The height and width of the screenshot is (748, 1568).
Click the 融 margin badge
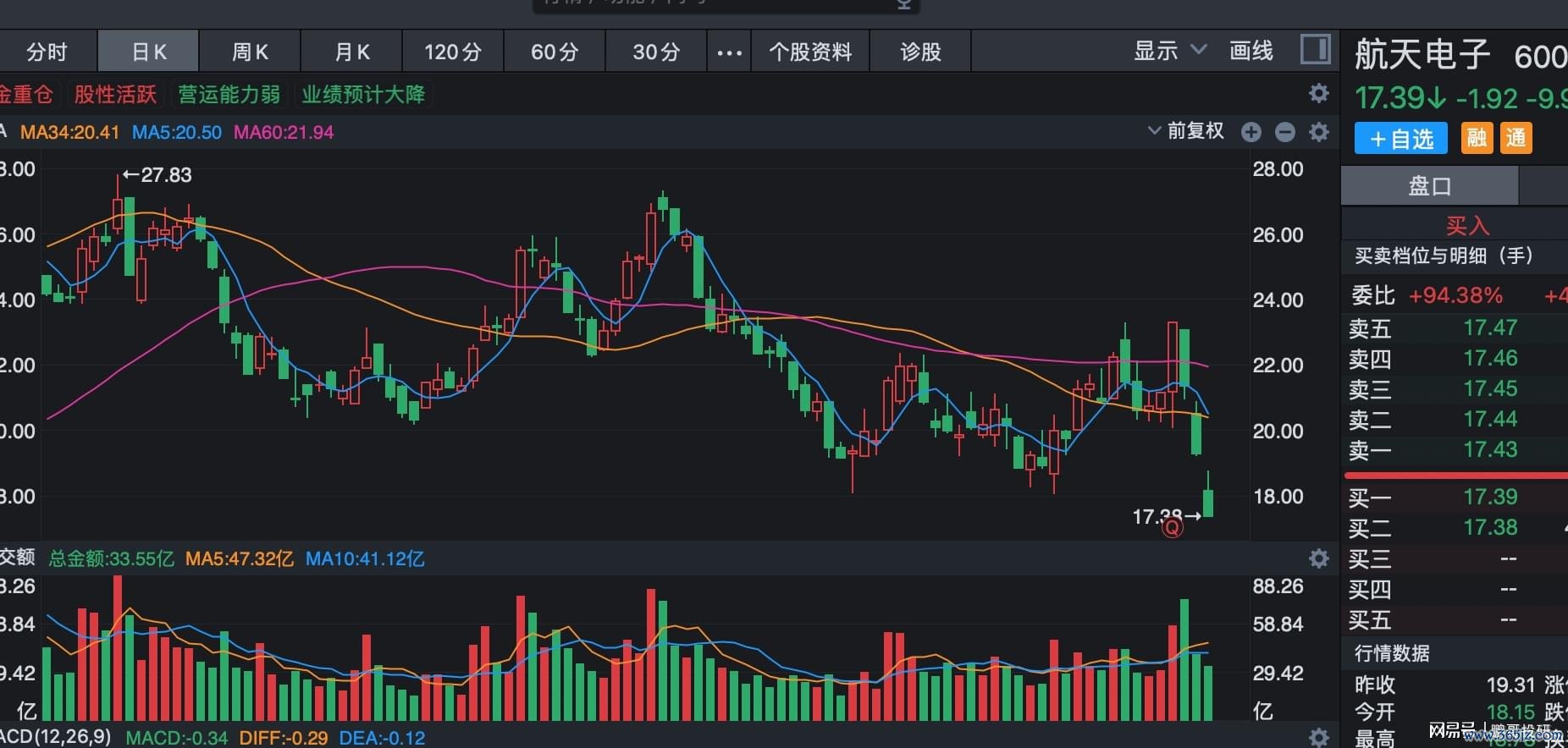(1477, 138)
